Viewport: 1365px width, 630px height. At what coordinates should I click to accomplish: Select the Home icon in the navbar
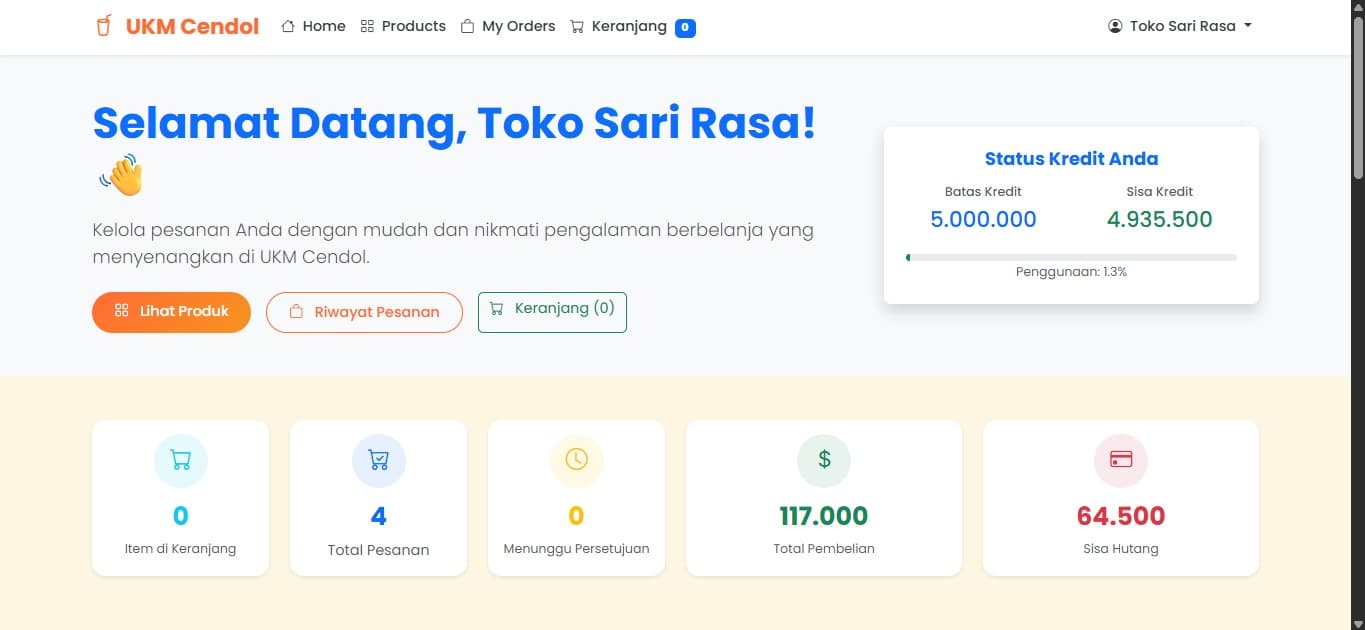point(287,26)
